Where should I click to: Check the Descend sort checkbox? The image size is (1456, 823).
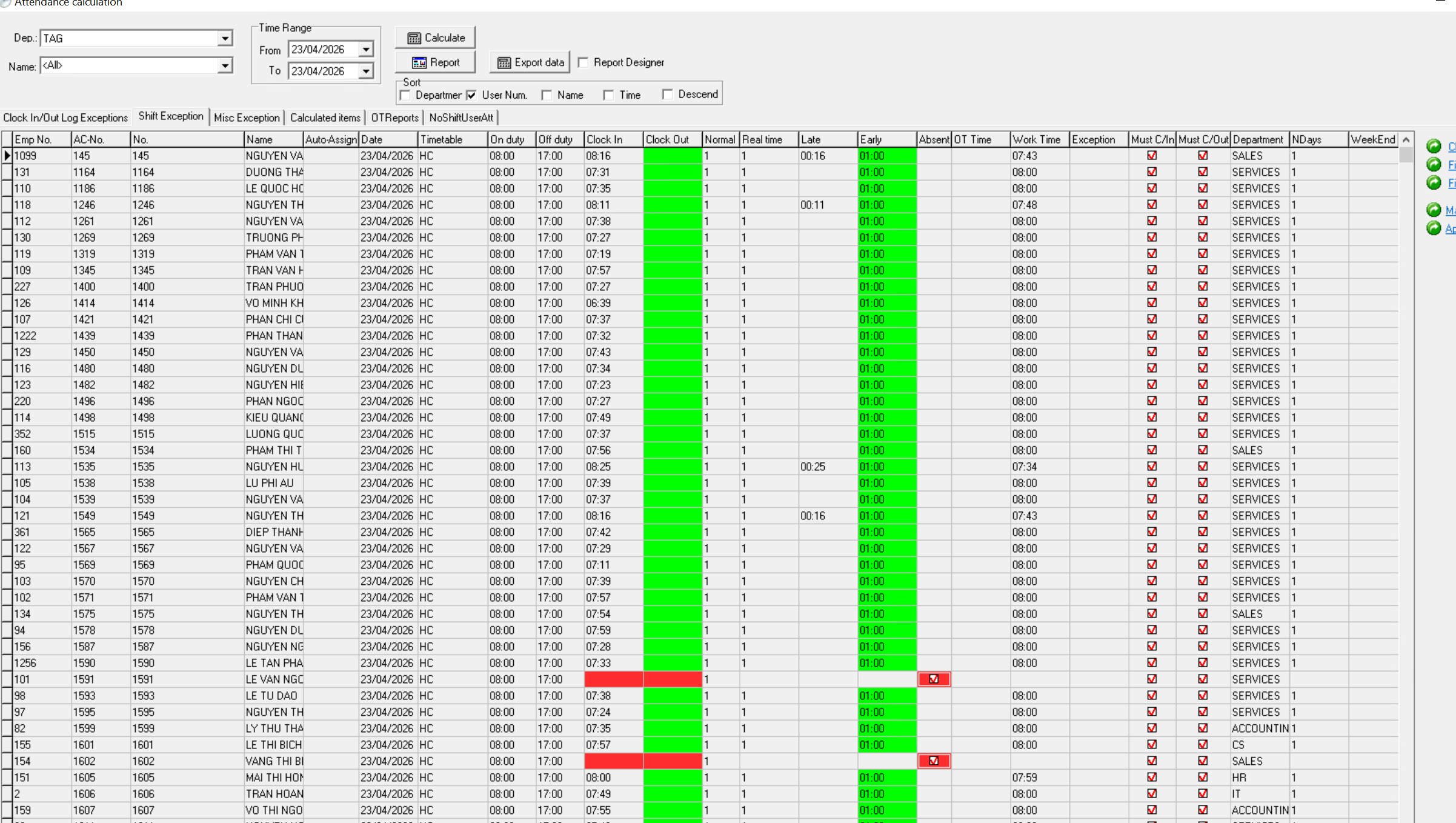[x=668, y=95]
